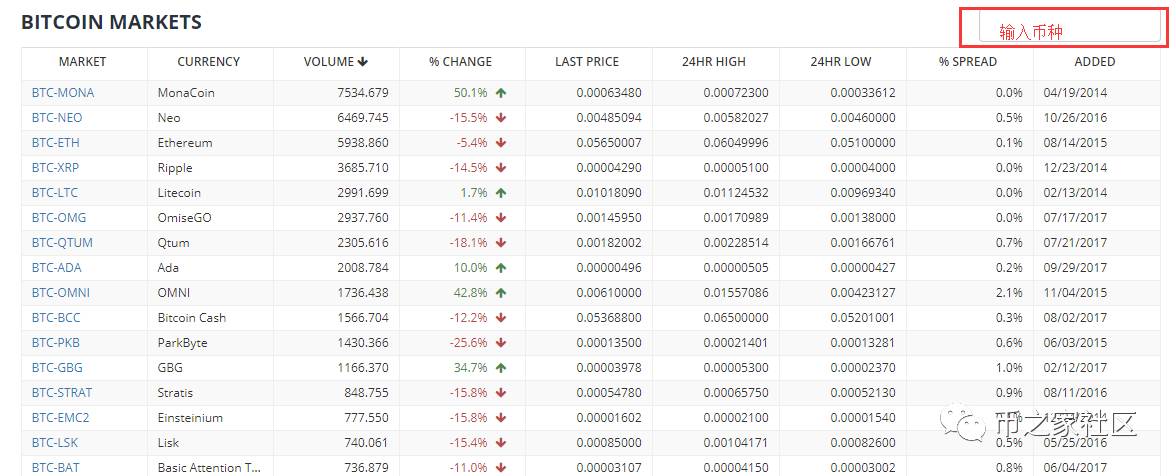Image resolution: width=1176 pixels, height=476 pixels.
Task: Select the Basic Attention T... currency name
Action: 209,468
